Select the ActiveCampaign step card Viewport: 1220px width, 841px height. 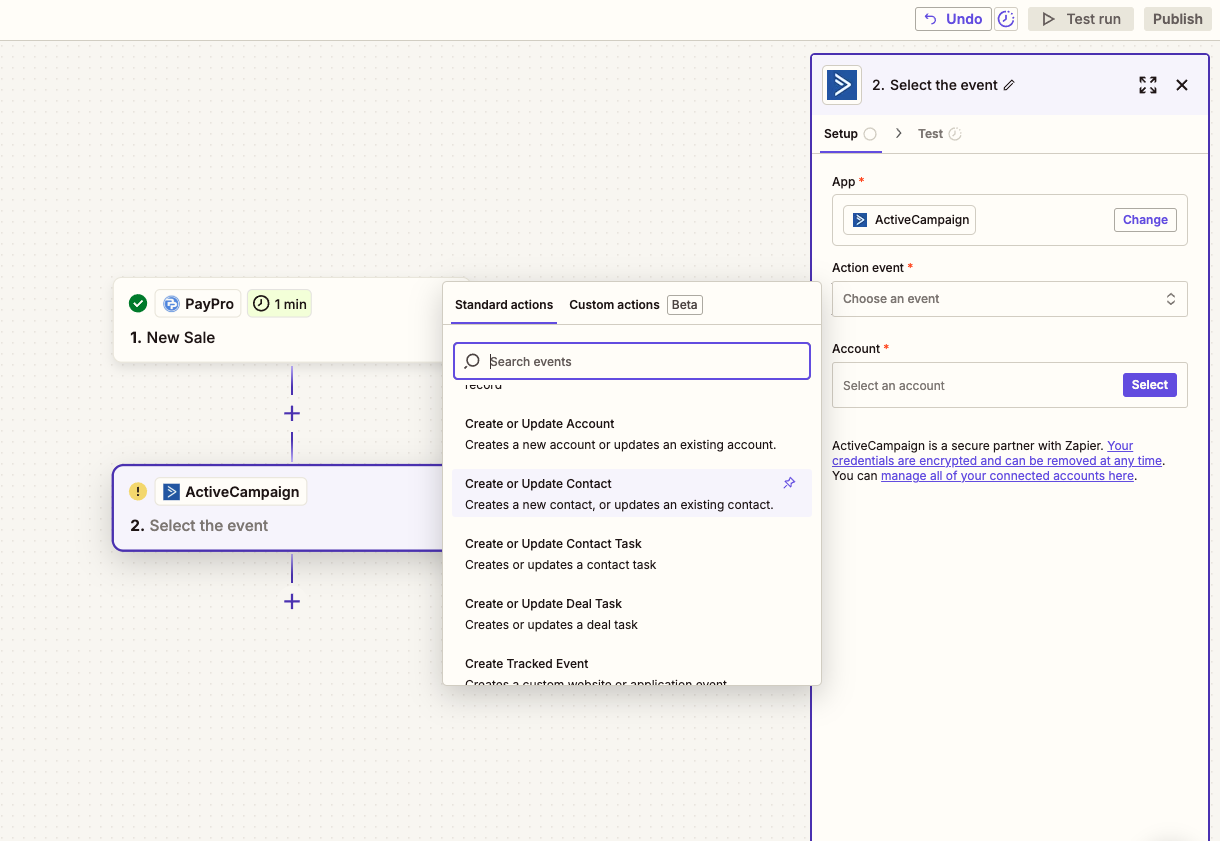[280, 508]
